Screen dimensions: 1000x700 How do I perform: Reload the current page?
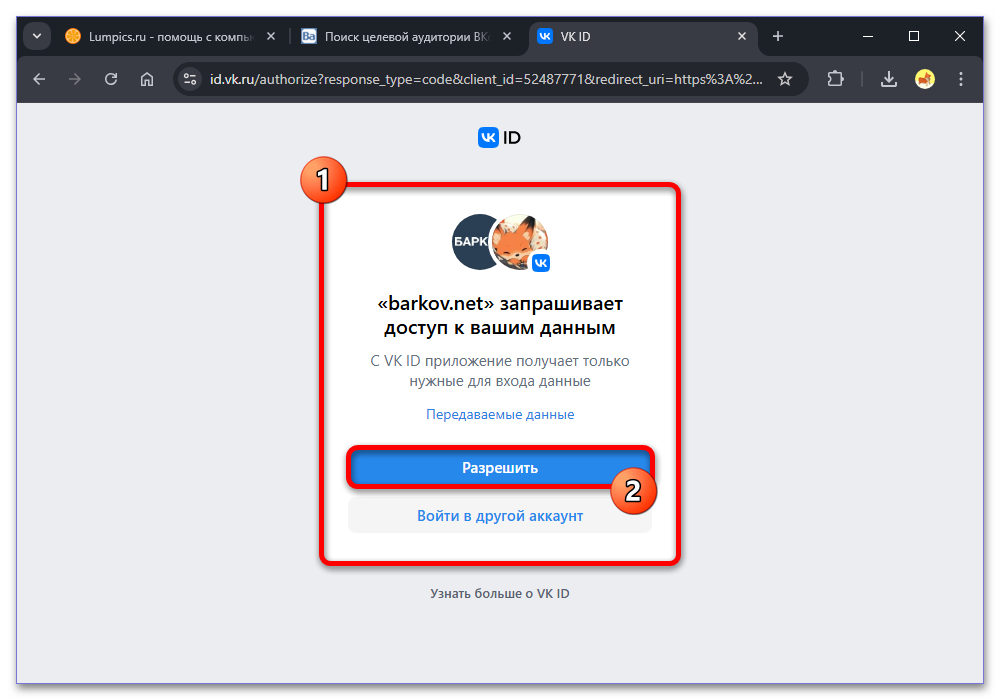click(111, 79)
